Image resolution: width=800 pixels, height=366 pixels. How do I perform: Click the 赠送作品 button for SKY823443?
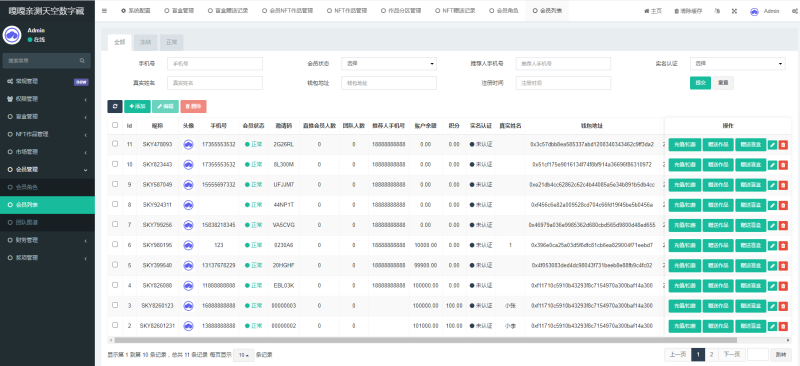(x=718, y=165)
